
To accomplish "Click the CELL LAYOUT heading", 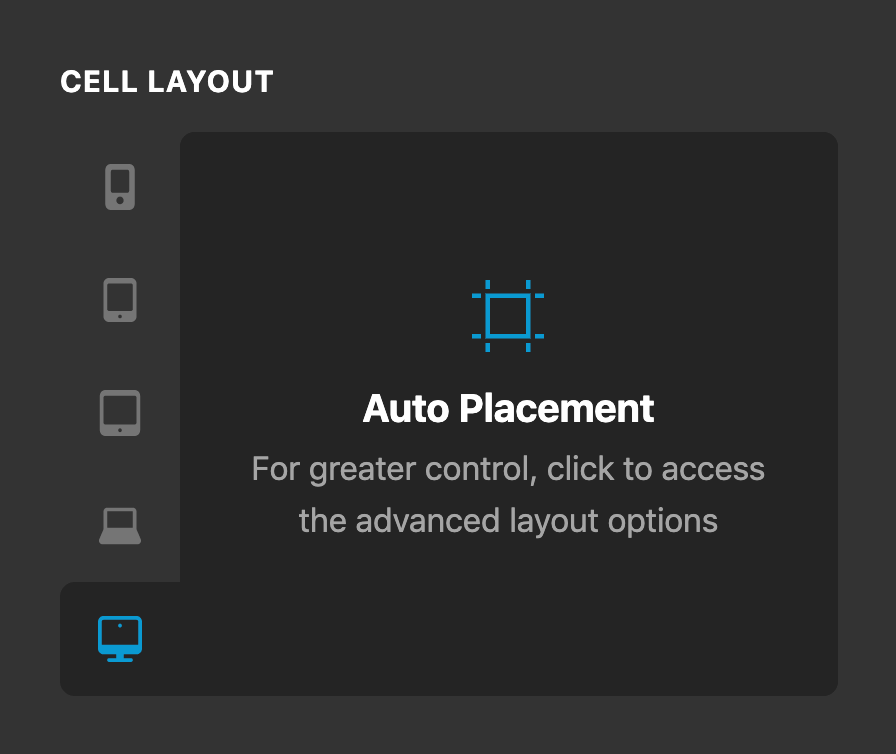I will click(x=168, y=82).
